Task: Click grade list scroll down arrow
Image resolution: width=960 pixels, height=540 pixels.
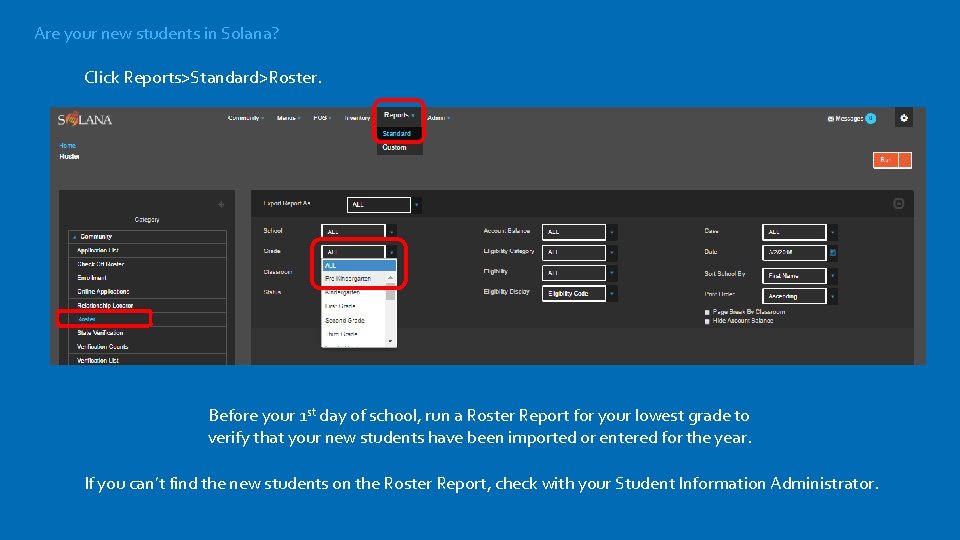Action: tap(391, 342)
